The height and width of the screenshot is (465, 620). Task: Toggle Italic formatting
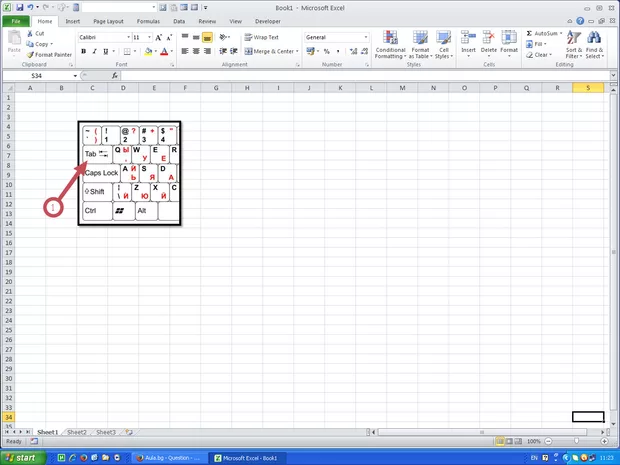click(95, 51)
